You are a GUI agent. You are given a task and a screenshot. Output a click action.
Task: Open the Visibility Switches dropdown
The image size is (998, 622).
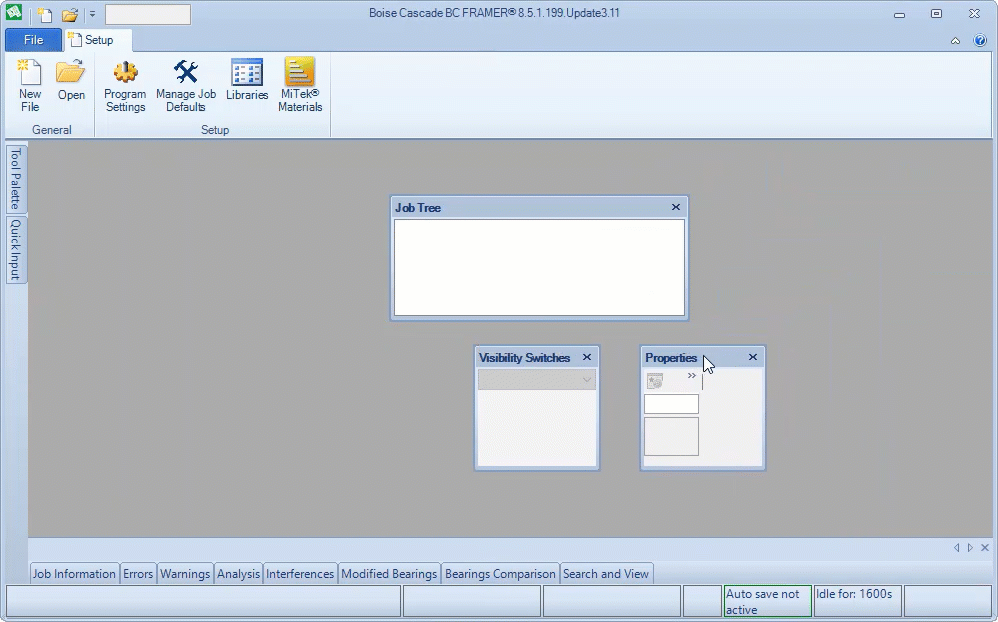537,379
